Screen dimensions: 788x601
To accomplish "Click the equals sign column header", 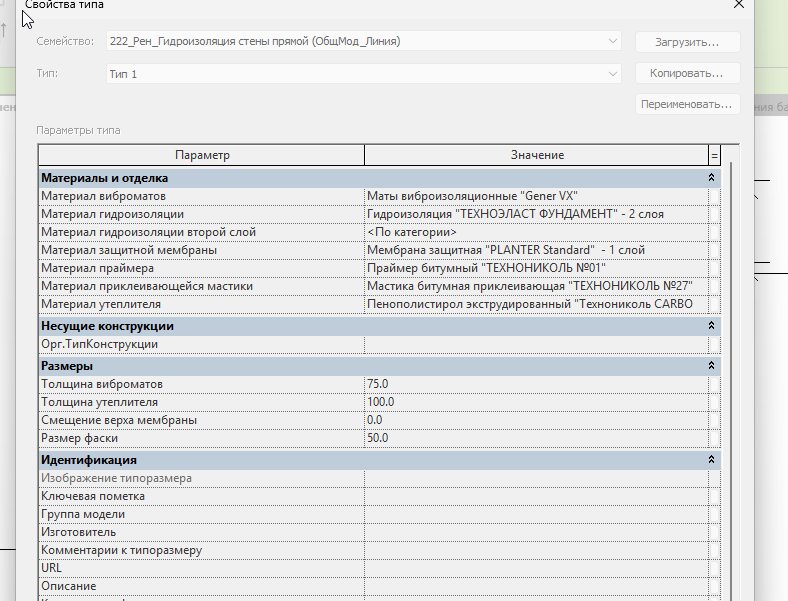I will 714,155.
